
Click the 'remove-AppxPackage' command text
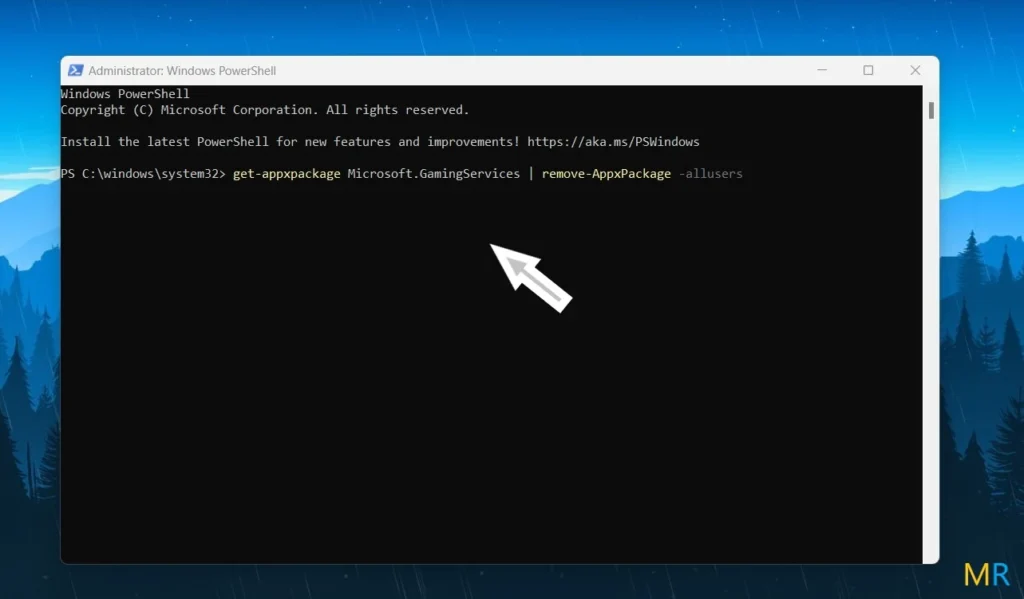click(606, 174)
